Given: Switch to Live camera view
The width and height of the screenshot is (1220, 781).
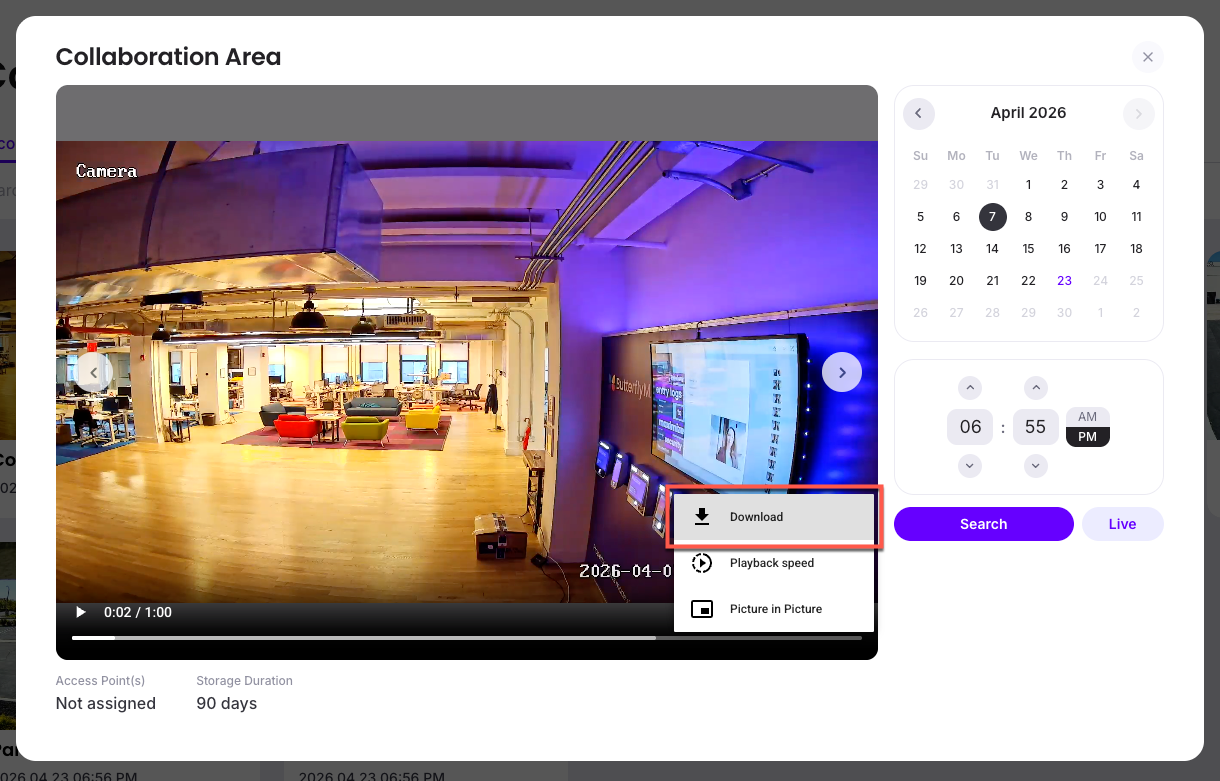Looking at the screenshot, I should [x=1122, y=524].
